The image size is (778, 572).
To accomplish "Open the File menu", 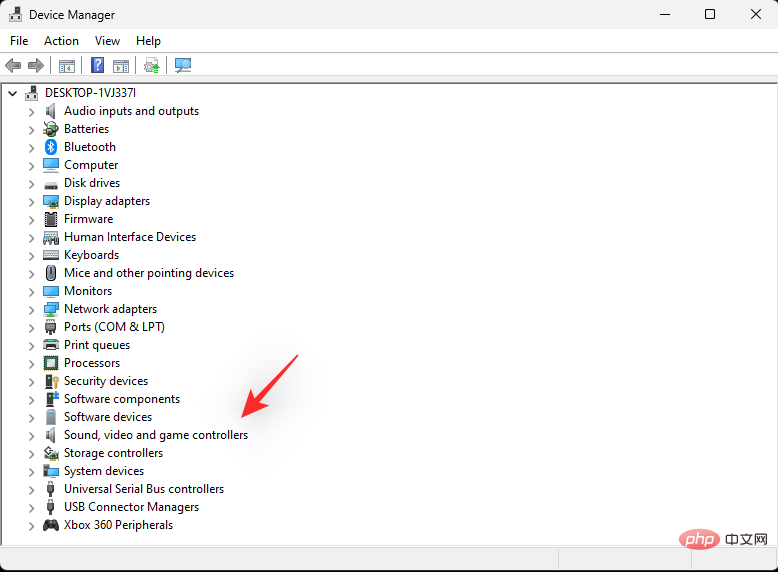I will [19, 41].
